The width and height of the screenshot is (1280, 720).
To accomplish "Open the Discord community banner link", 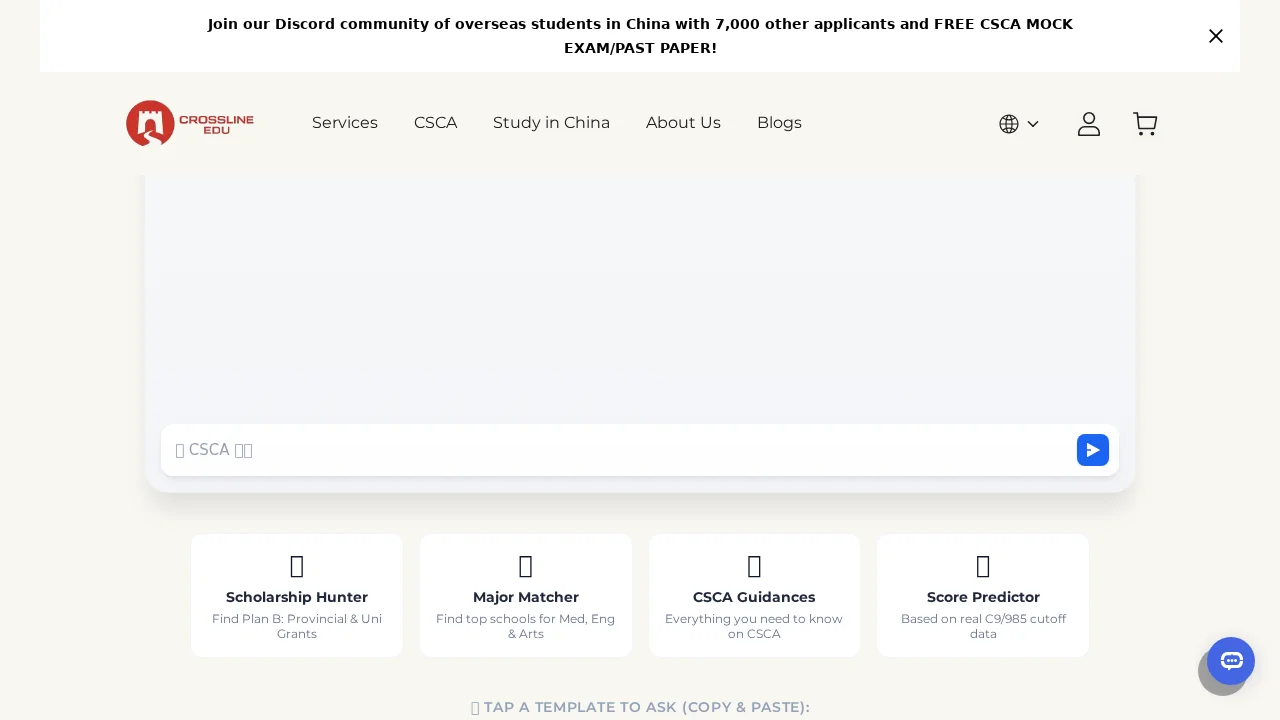I will 640,36.
